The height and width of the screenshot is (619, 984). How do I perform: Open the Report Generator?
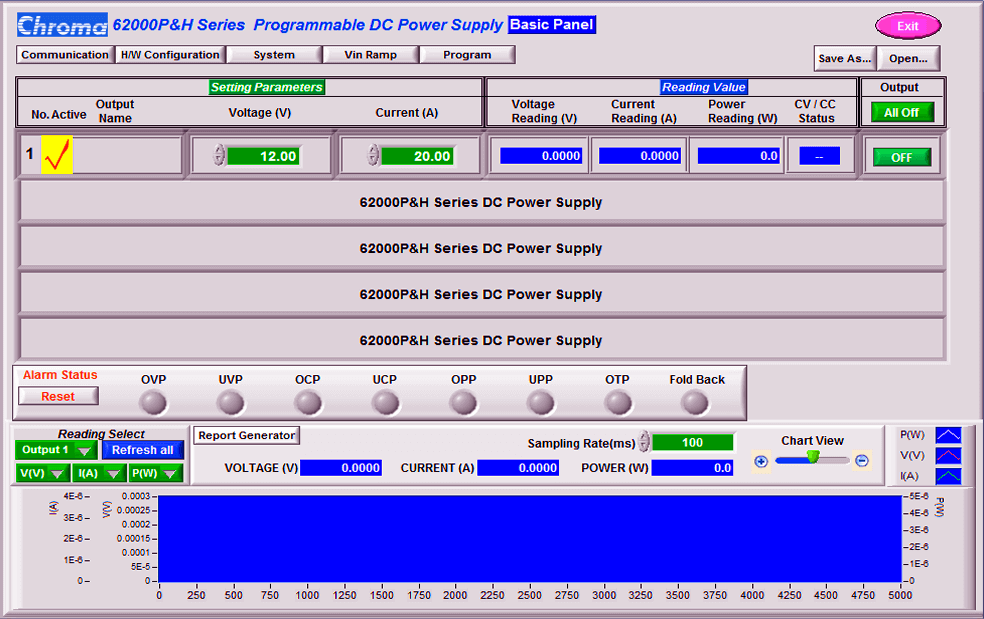click(x=247, y=435)
